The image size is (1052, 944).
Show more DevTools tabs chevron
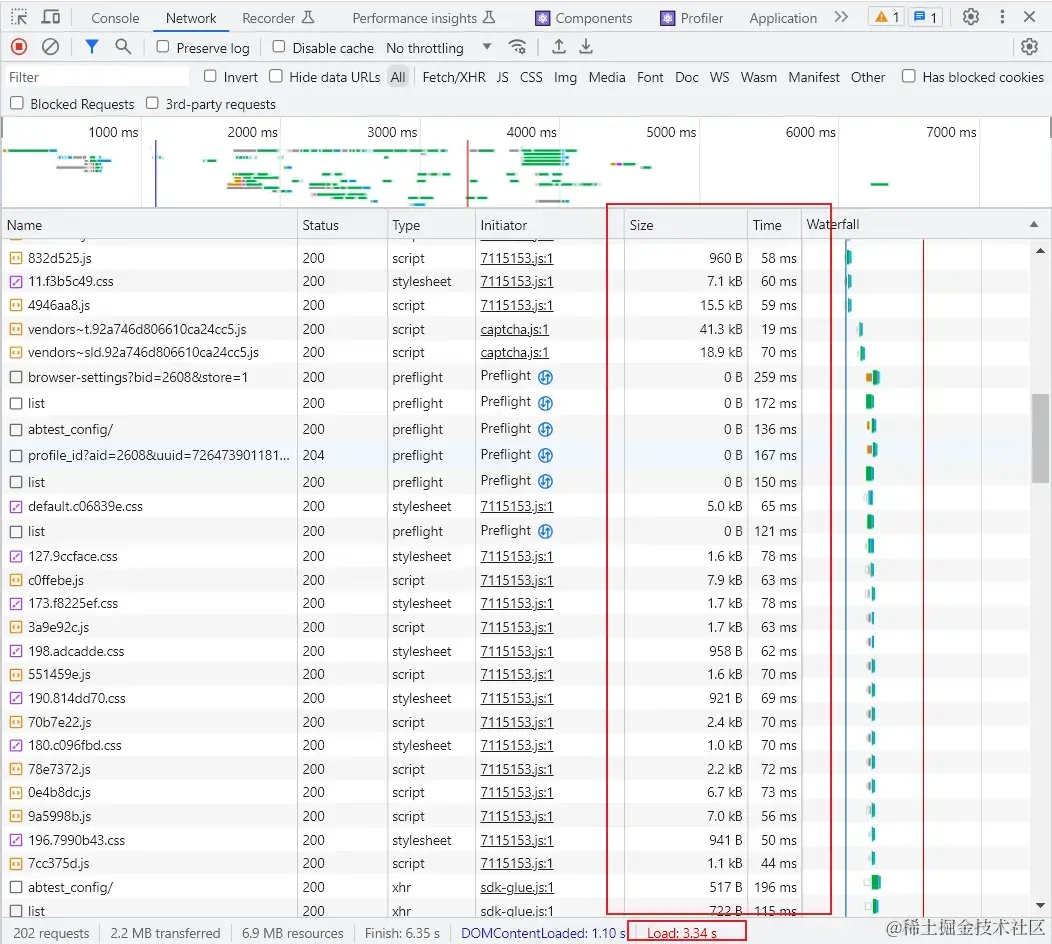(x=841, y=17)
